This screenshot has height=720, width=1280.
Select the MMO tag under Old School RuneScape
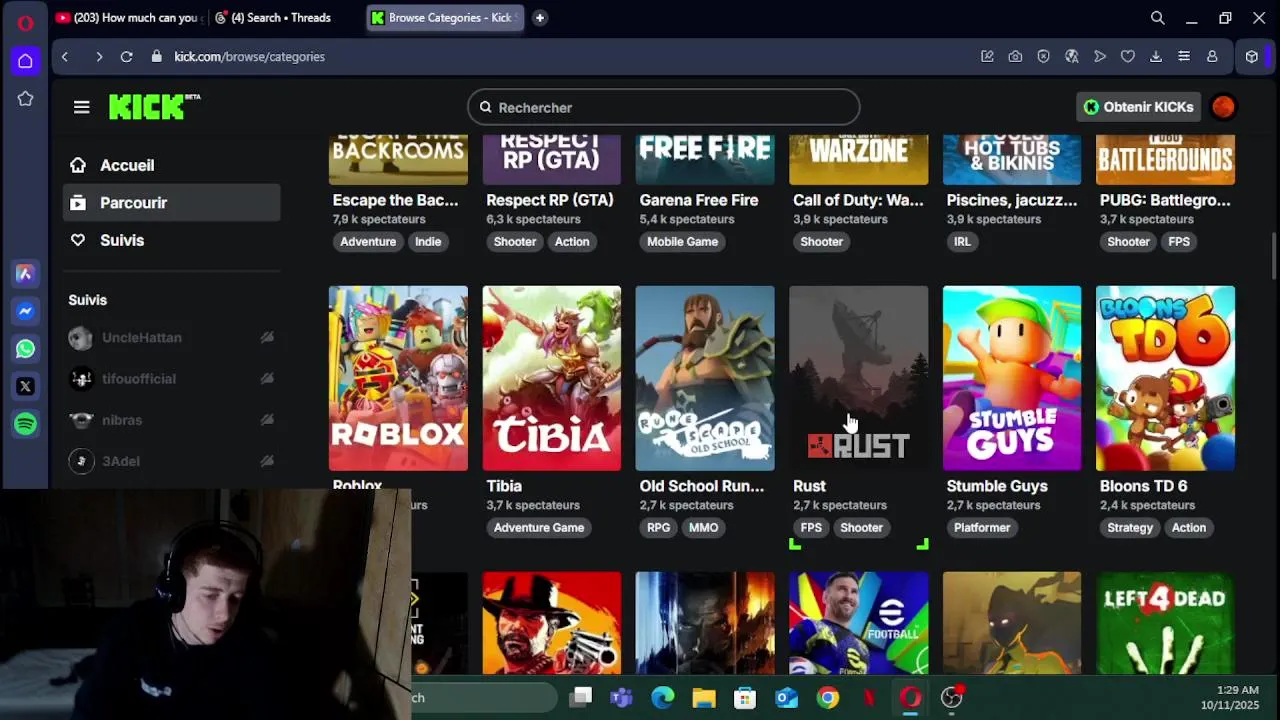[703, 527]
